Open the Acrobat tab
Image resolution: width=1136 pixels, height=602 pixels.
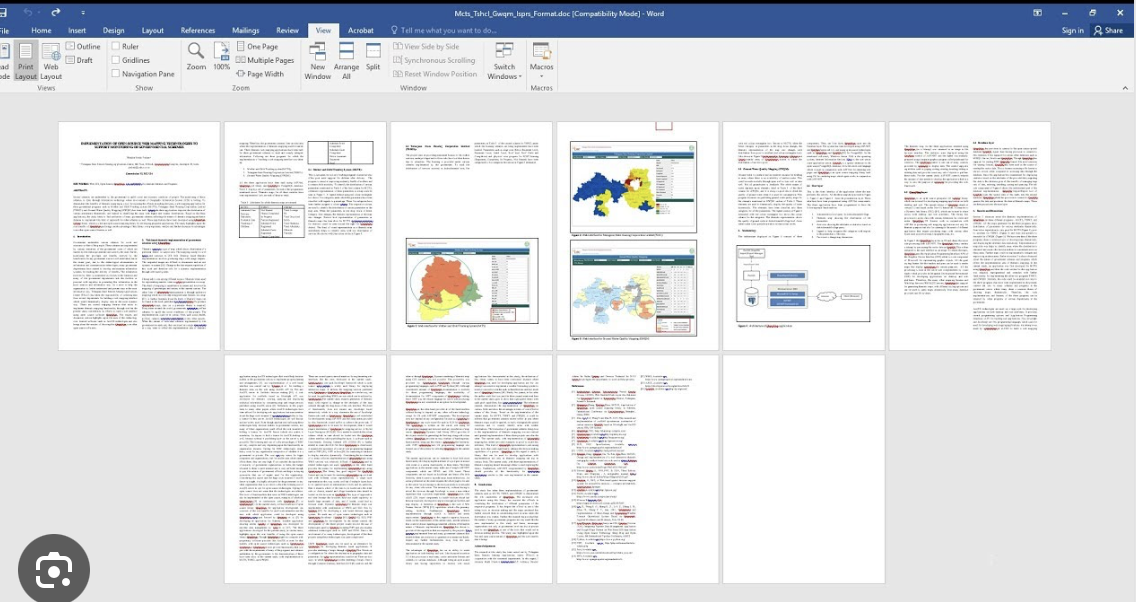(360, 30)
